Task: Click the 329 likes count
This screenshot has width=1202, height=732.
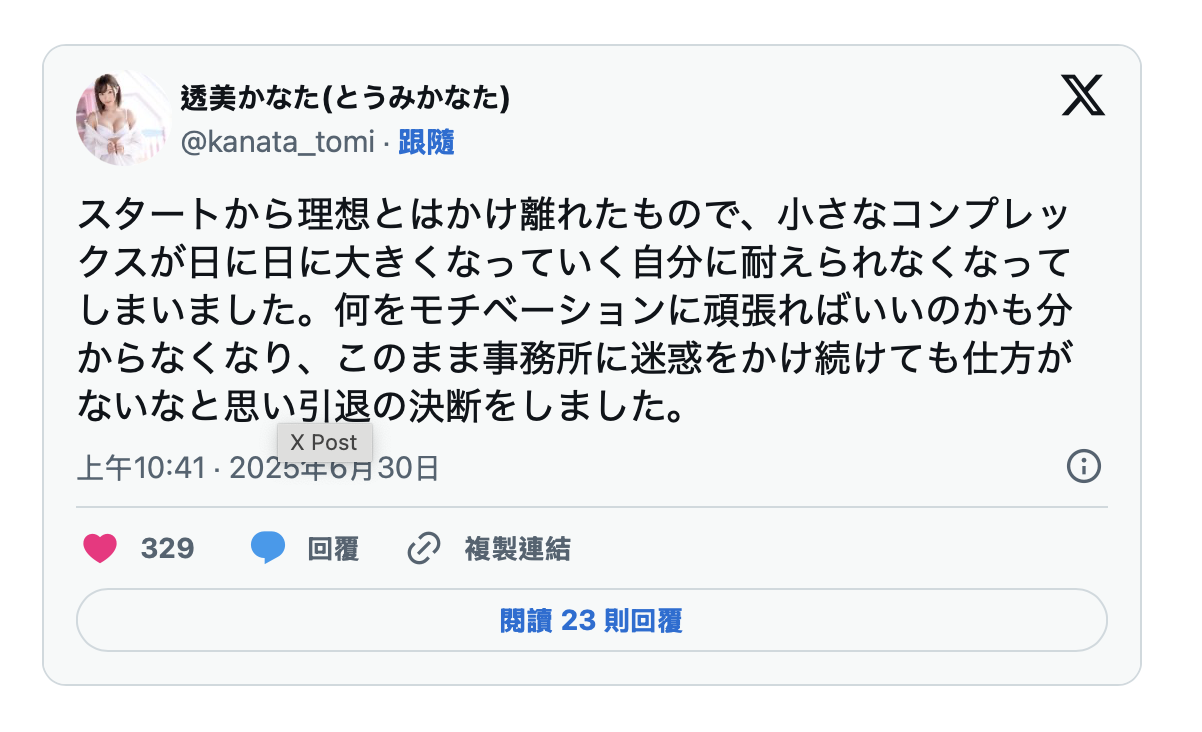Action: coord(167,549)
